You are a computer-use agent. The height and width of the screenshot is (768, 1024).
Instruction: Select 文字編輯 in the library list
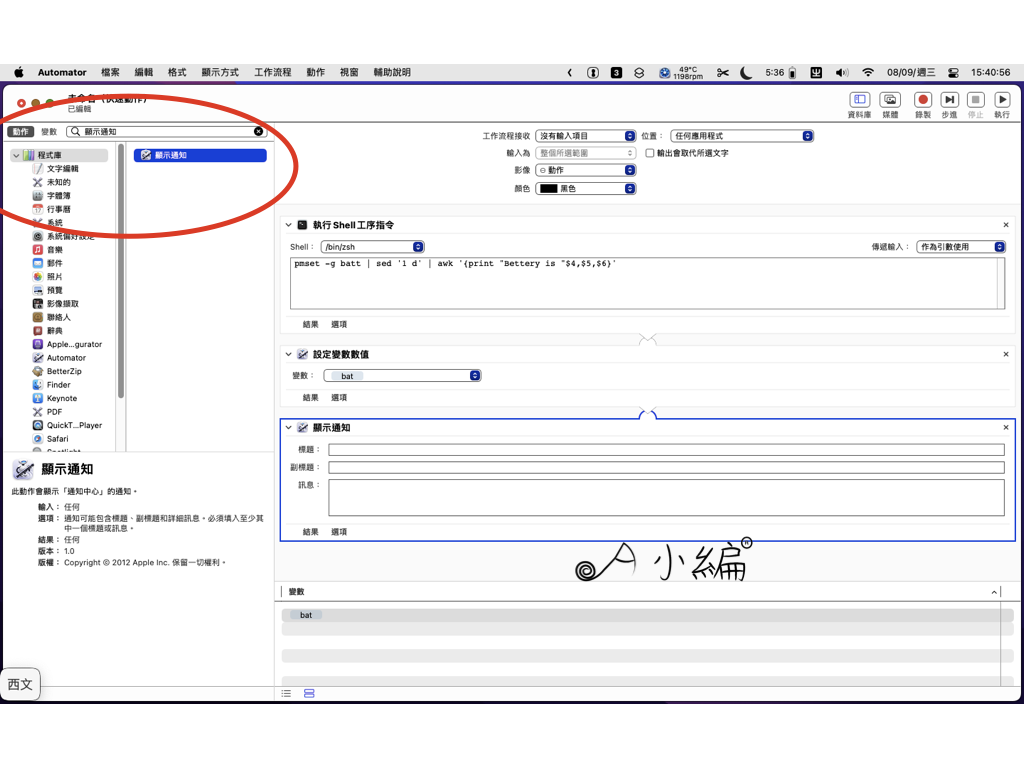pos(62,168)
